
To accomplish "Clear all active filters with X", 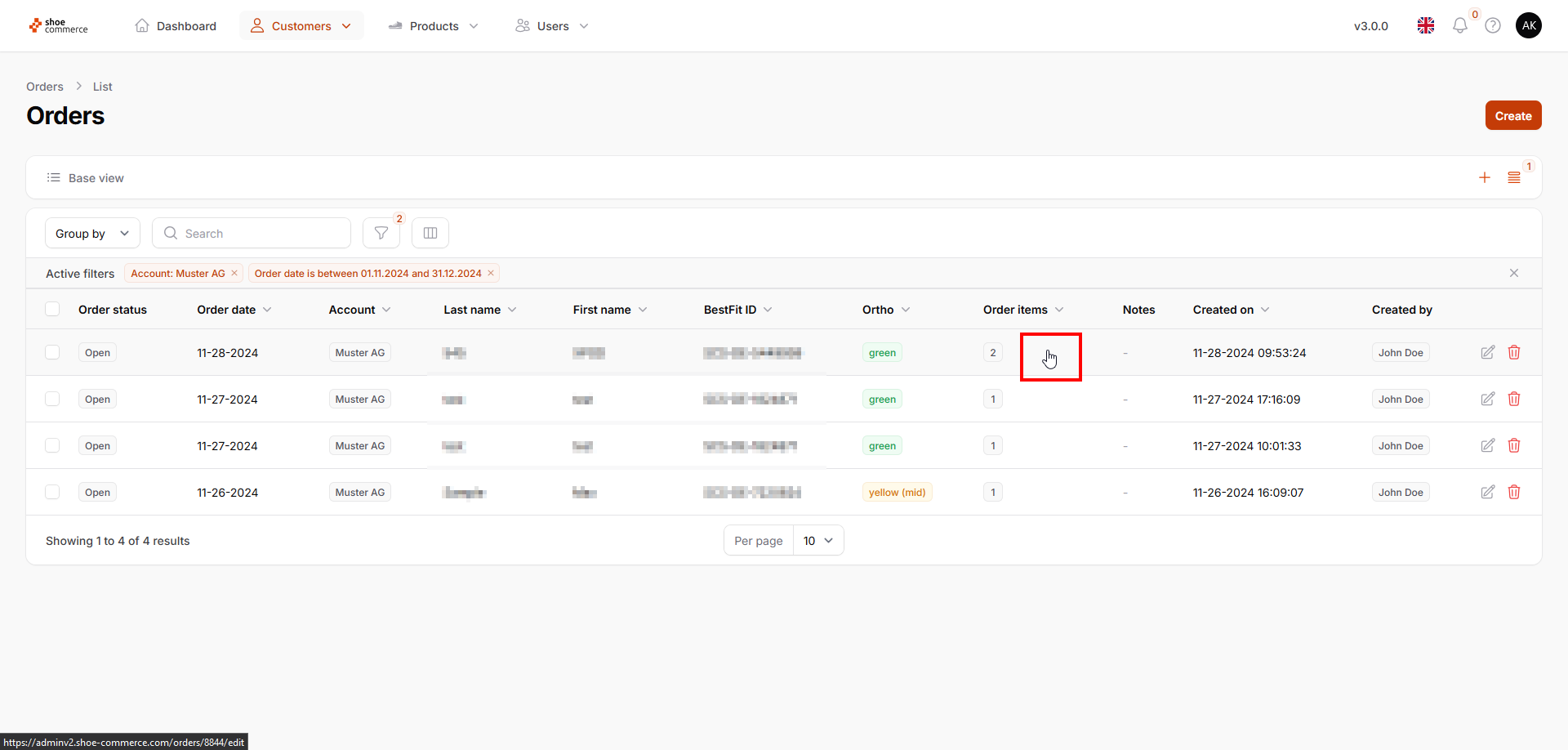I will (1514, 274).
